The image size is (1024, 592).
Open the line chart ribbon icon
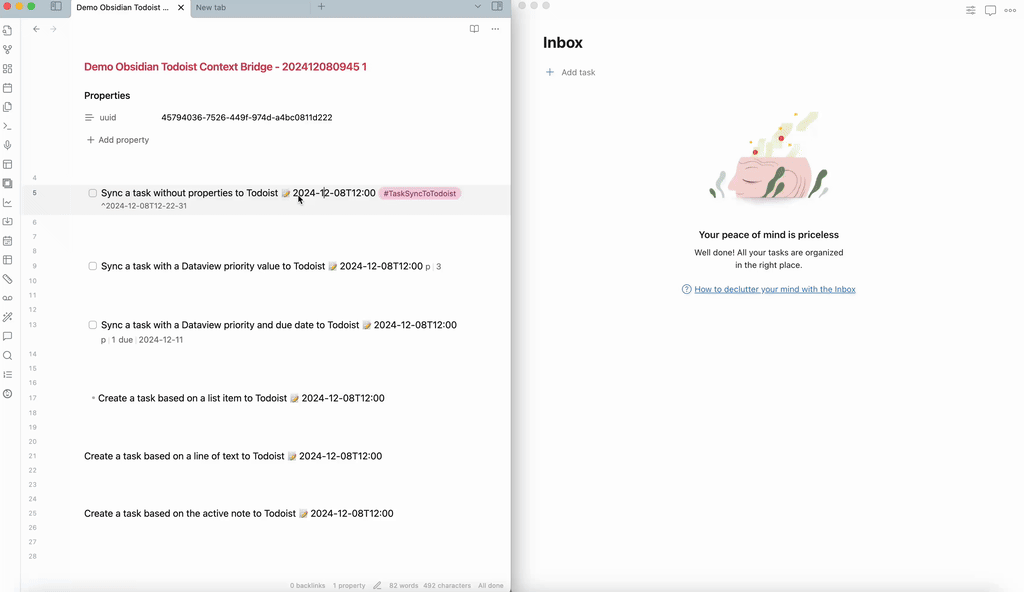[x=8, y=203]
